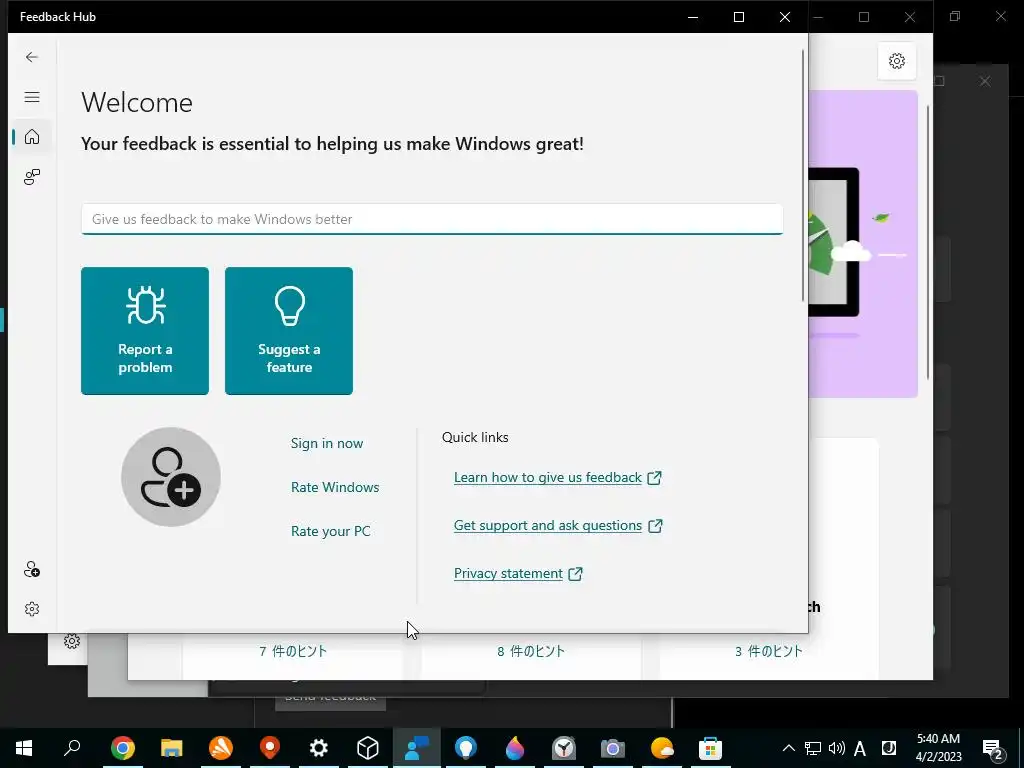Viewport: 1024px width, 768px height.
Task: Click Sign in now
Action: coord(327,443)
